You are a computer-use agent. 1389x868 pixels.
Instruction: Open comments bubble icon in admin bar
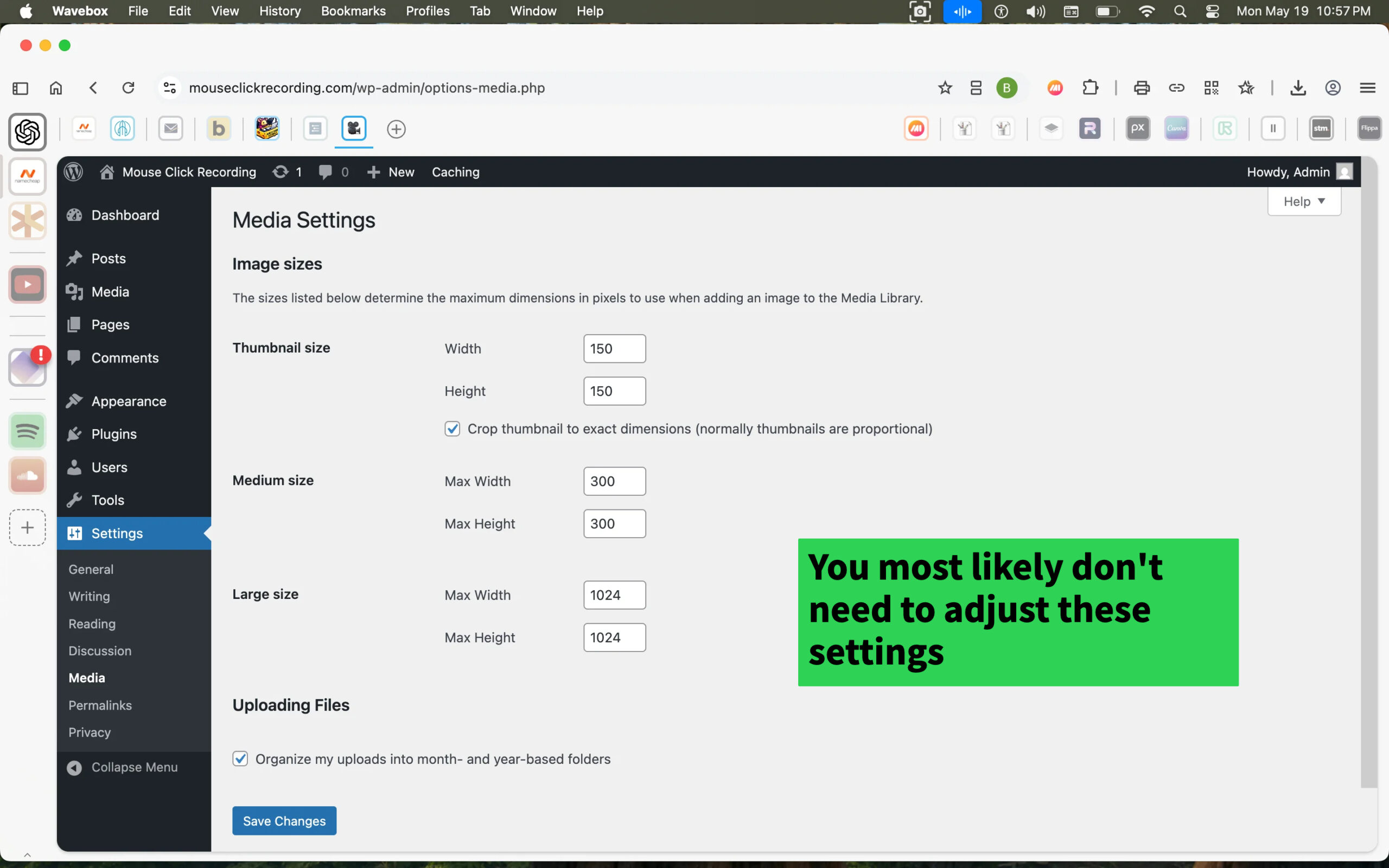(326, 171)
